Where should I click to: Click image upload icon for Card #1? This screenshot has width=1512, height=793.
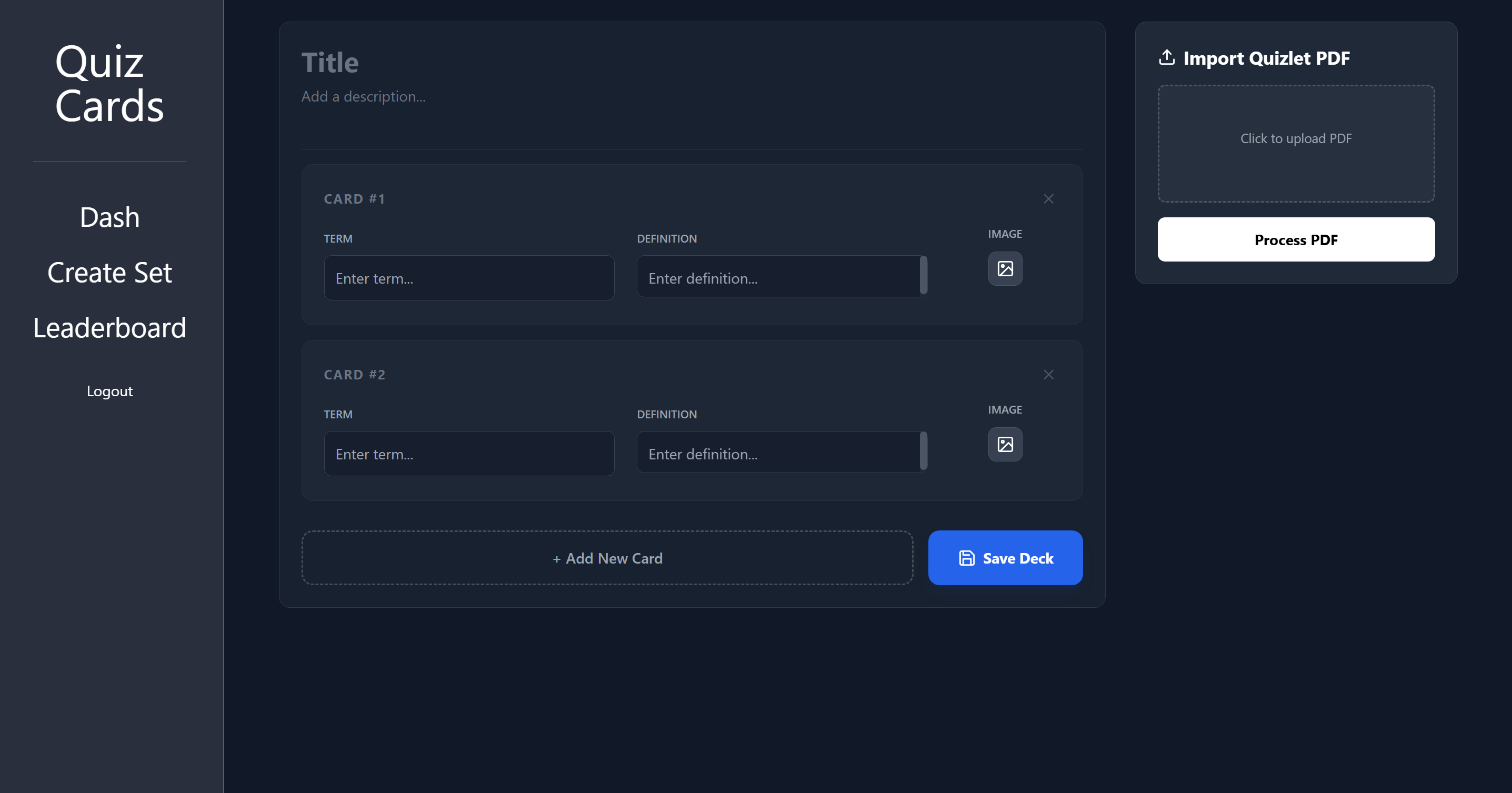(1005, 269)
